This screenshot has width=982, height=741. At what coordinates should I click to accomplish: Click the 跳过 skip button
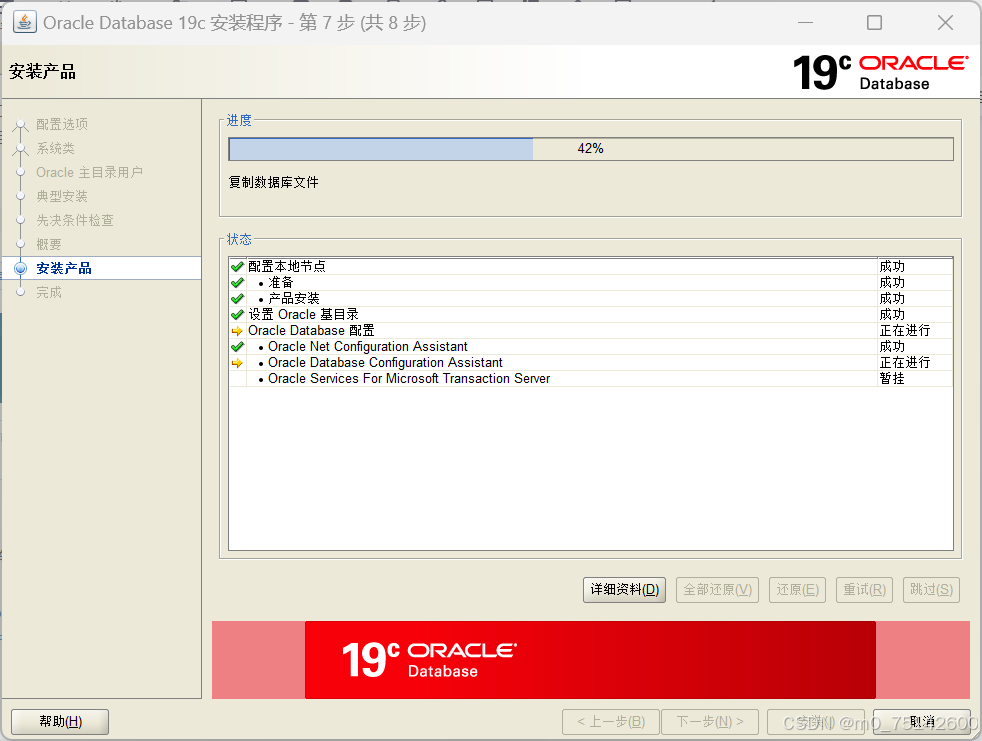click(x=930, y=589)
